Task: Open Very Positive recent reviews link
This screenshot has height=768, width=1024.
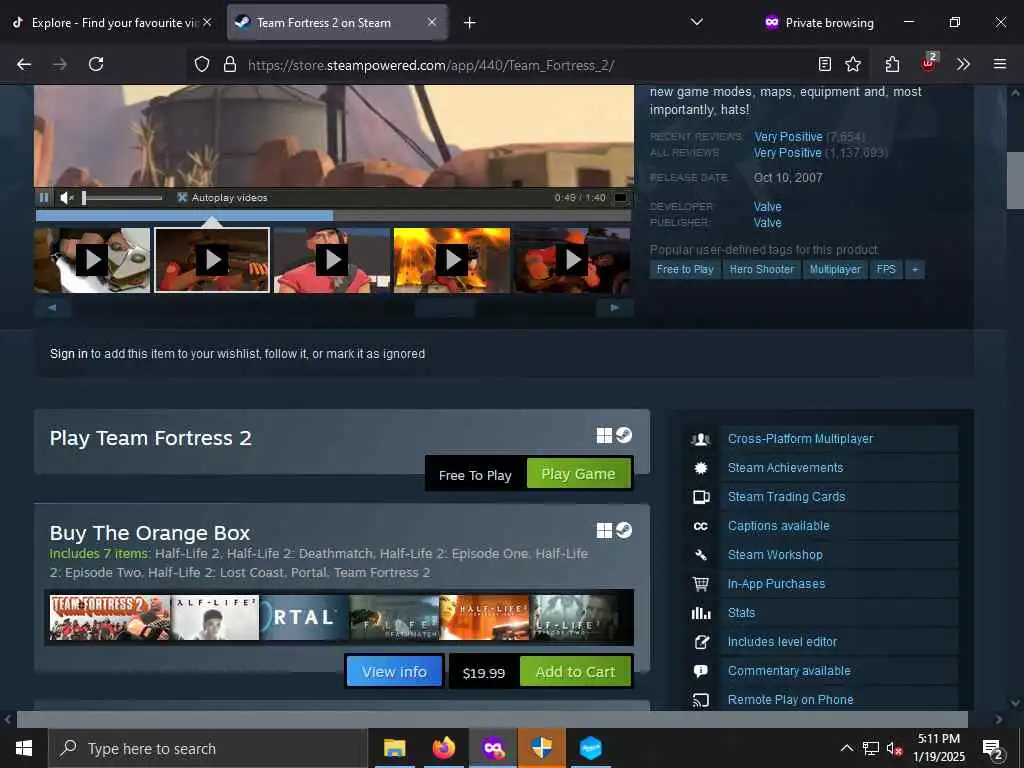Action: [x=788, y=136]
